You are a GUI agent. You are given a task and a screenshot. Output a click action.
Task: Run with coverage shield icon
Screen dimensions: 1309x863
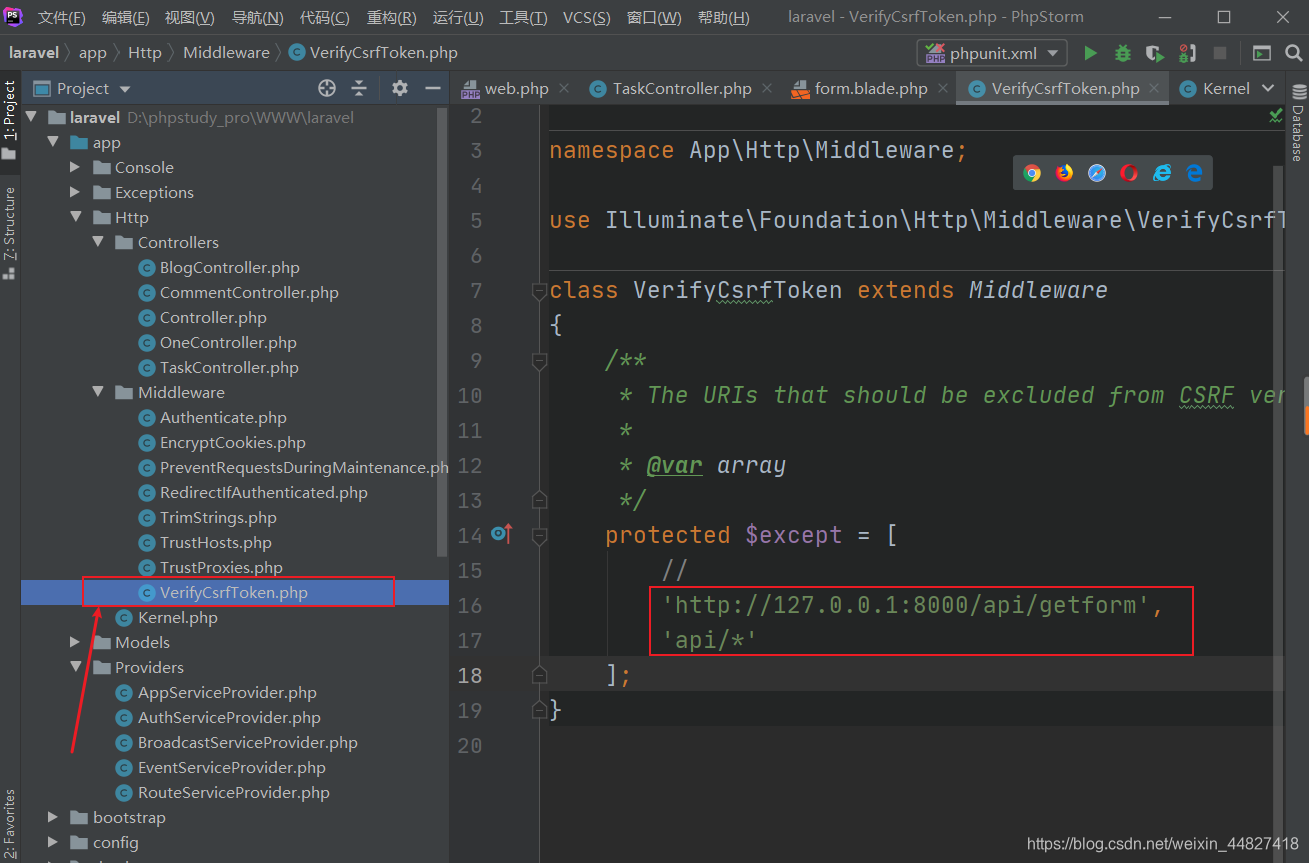click(1155, 53)
